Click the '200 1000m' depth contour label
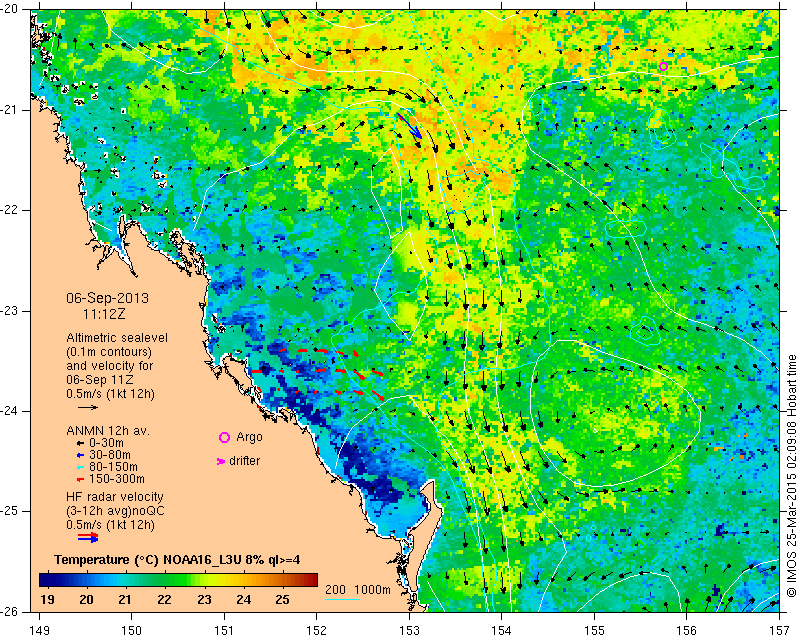 (x=358, y=589)
